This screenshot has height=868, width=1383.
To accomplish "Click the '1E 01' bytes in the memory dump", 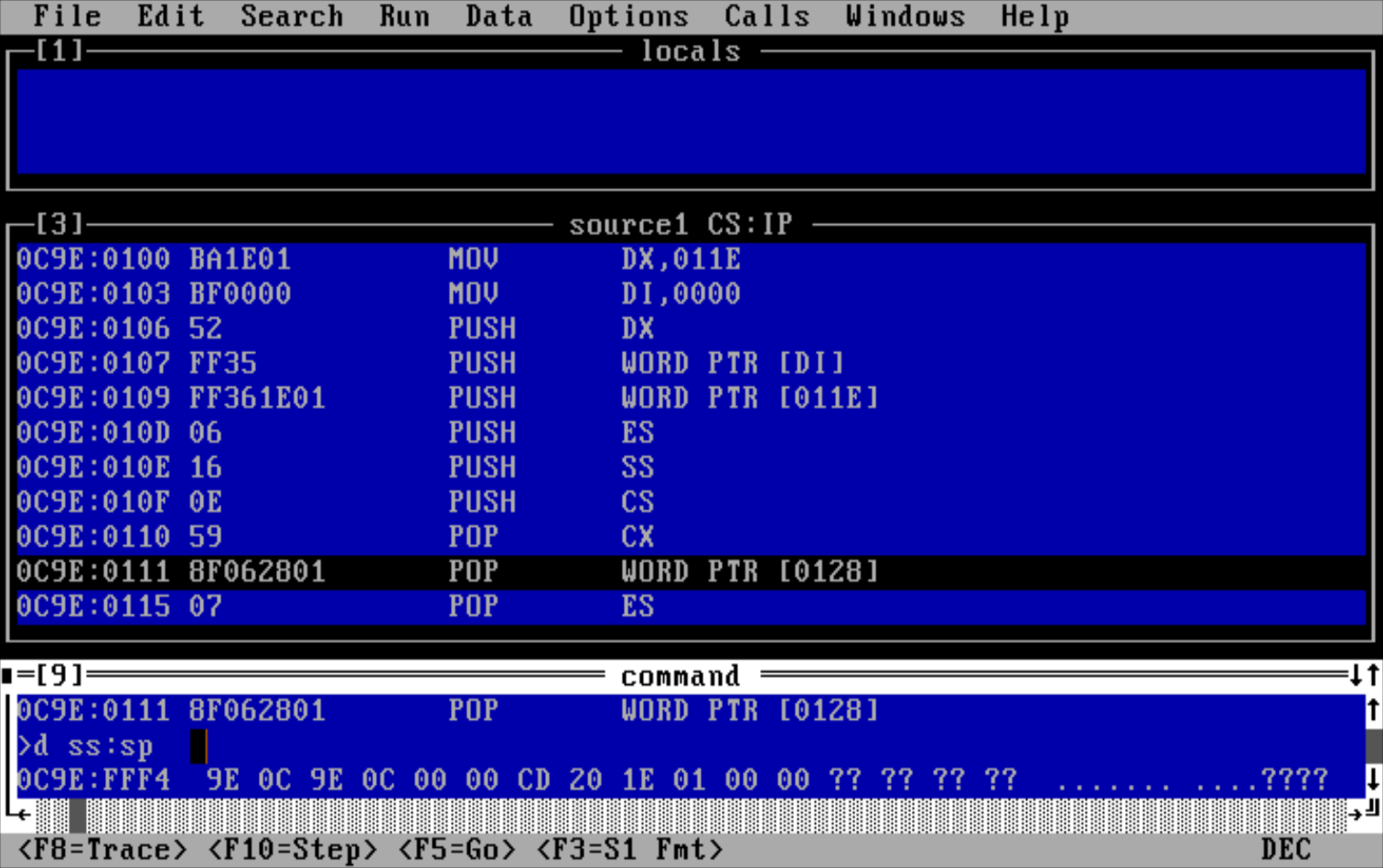I will pyautogui.click(x=664, y=780).
